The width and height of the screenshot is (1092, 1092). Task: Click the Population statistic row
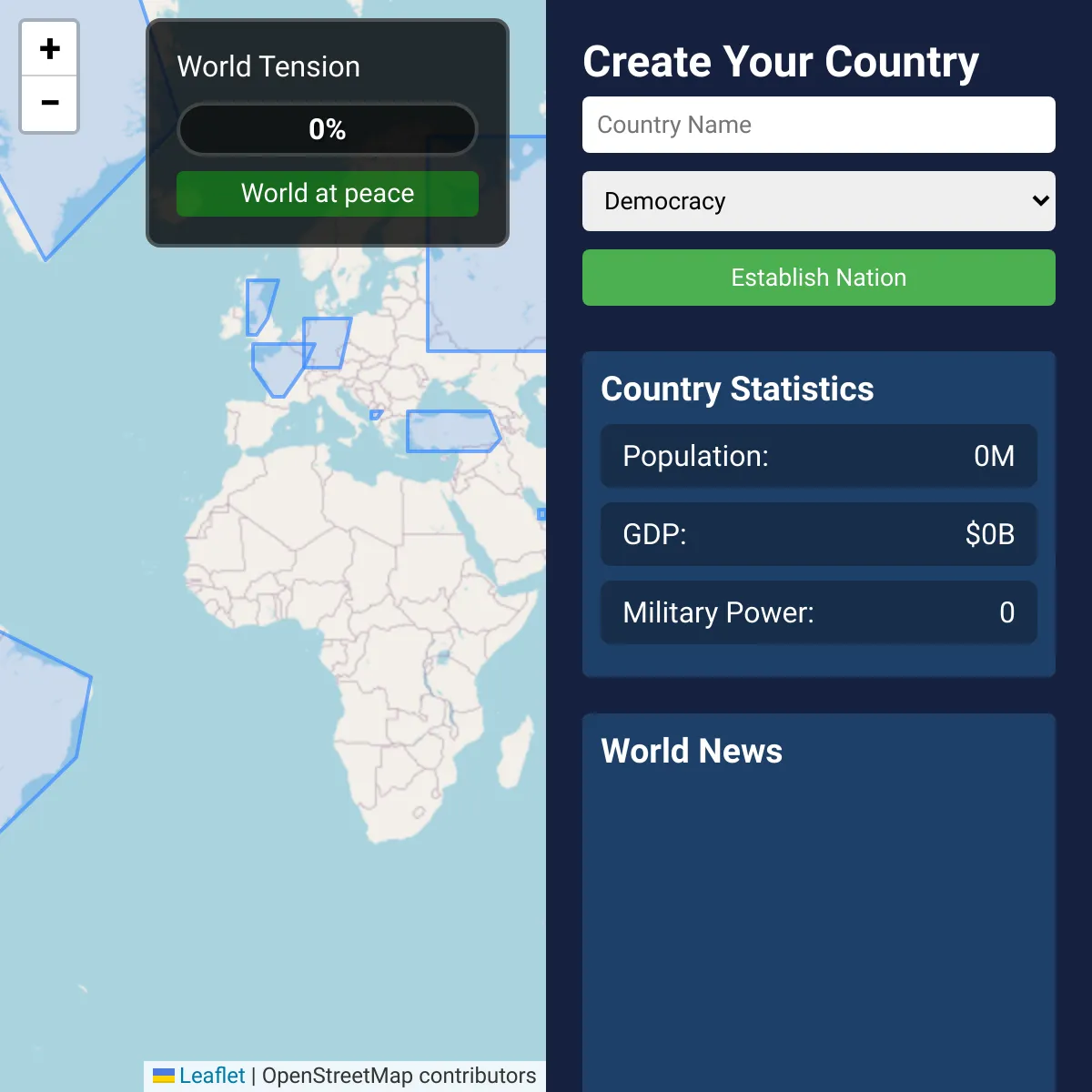pos(819,456)
